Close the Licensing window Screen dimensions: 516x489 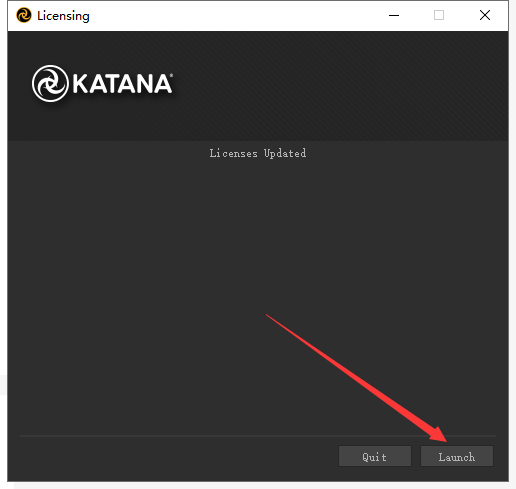click(485, 15)
